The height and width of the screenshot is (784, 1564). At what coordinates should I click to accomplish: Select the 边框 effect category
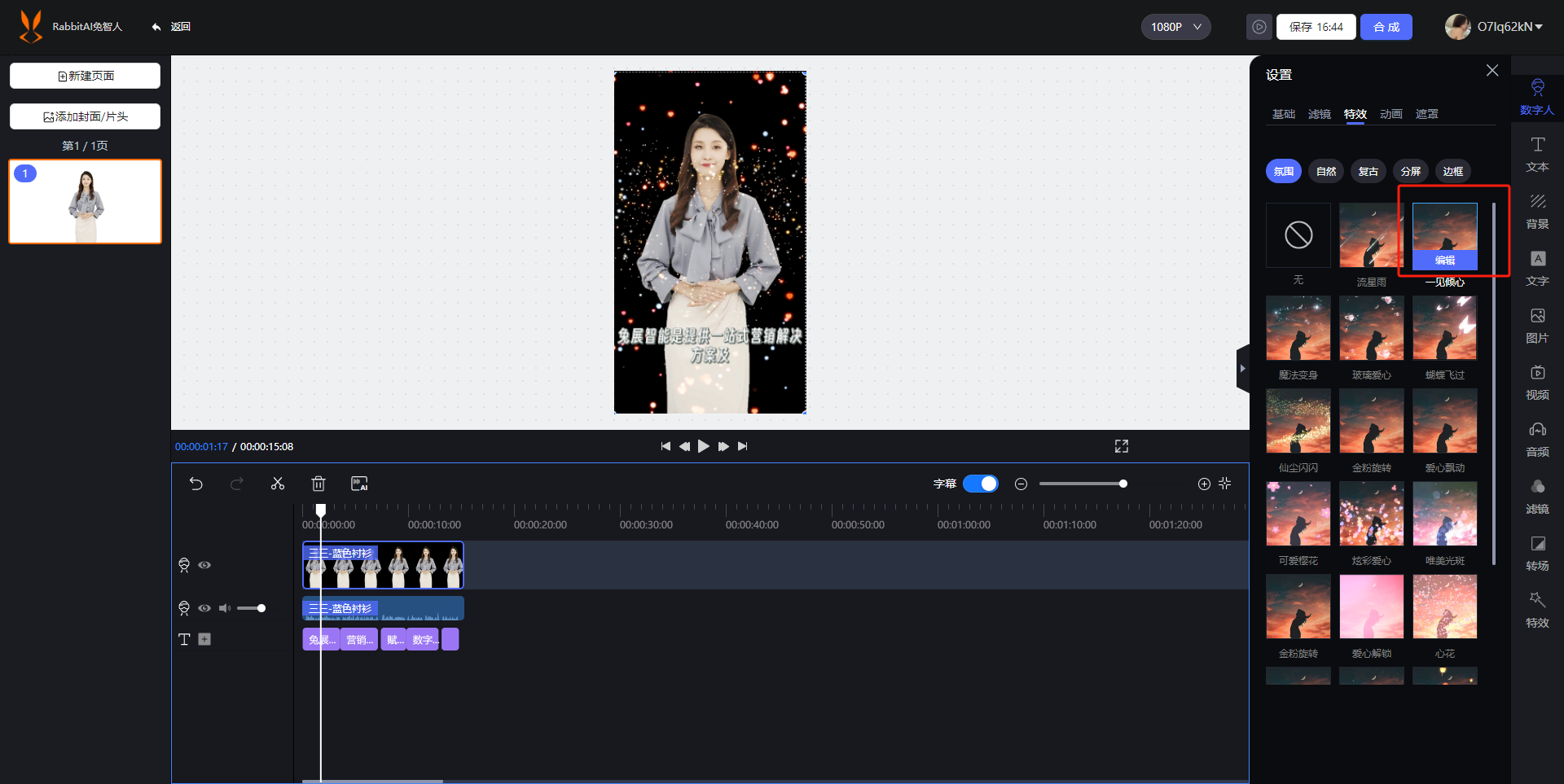click(1453, 171)
